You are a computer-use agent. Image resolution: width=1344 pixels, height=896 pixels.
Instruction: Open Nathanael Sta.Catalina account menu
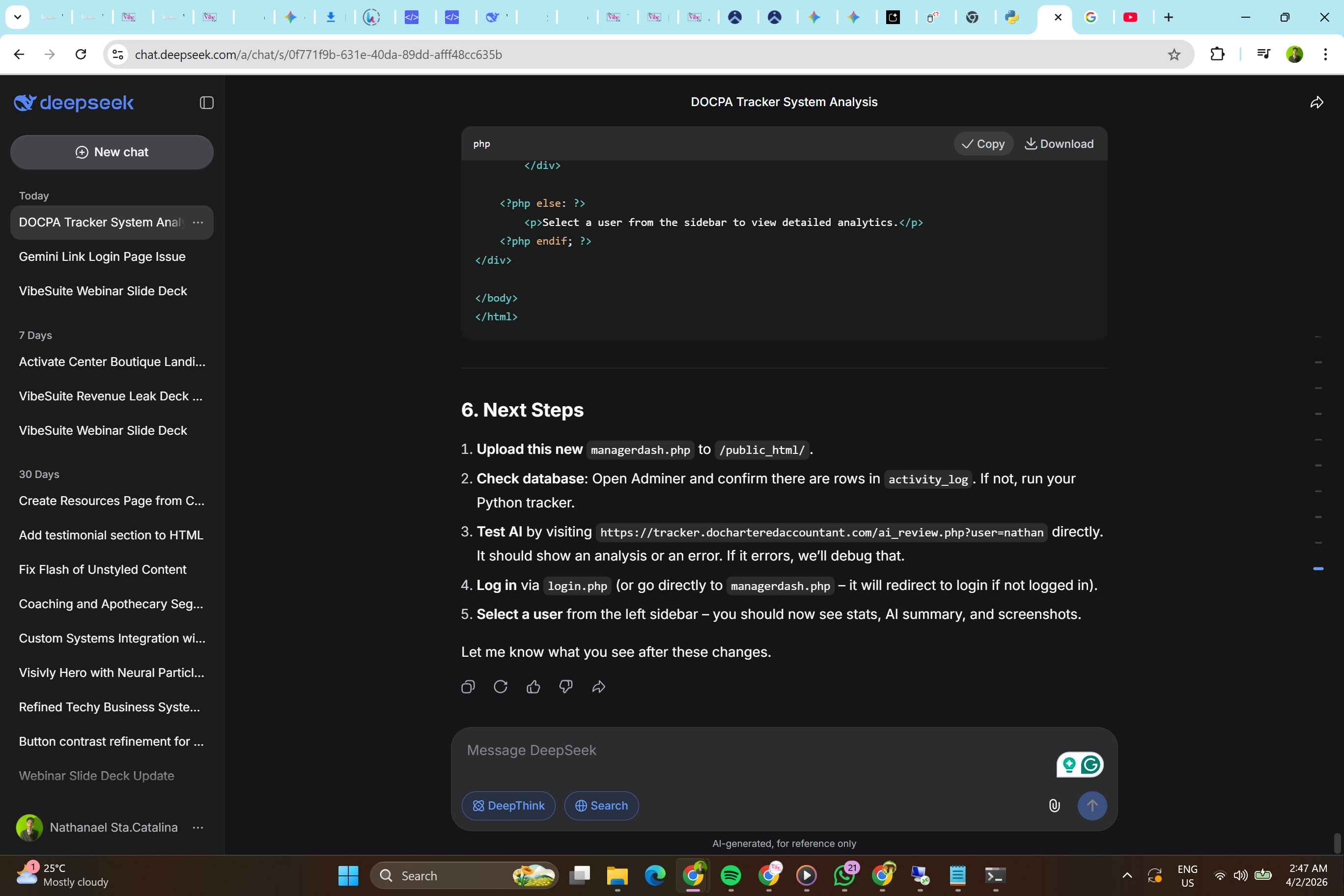(x=198, y=827)
